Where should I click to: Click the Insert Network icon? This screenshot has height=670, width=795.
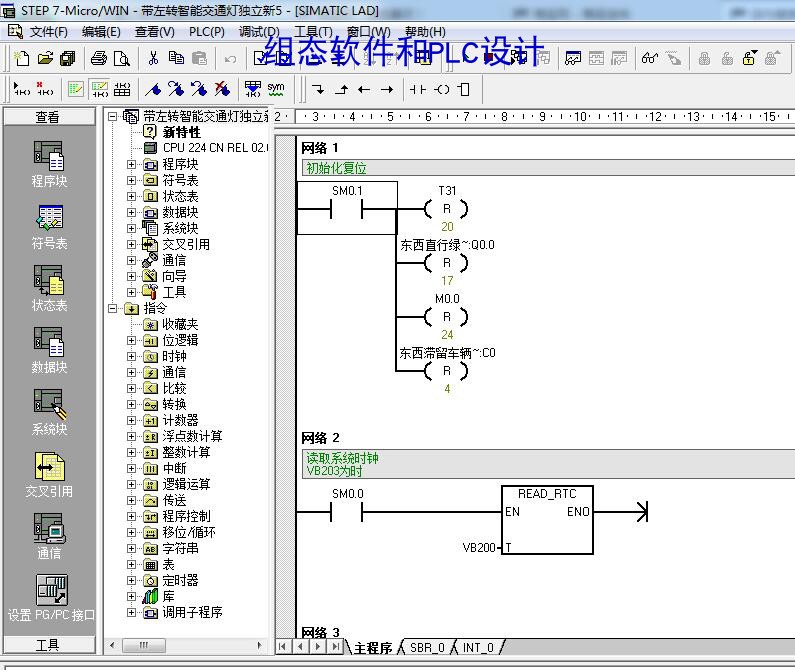22,89
